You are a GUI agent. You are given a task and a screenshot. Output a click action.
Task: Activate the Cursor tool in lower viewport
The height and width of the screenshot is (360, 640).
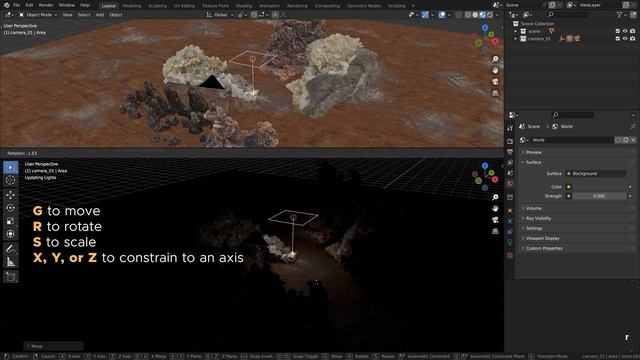pos(11,180)
